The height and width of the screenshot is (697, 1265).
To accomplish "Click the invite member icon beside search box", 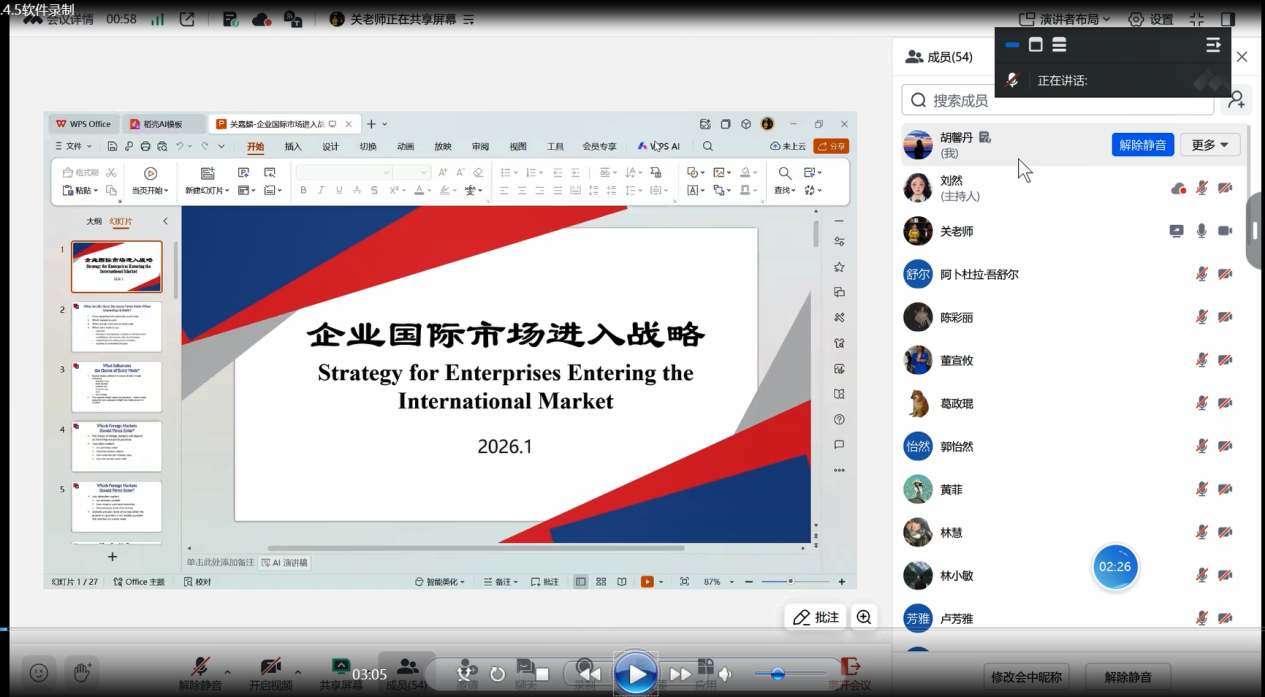I will click(1237, 99).
